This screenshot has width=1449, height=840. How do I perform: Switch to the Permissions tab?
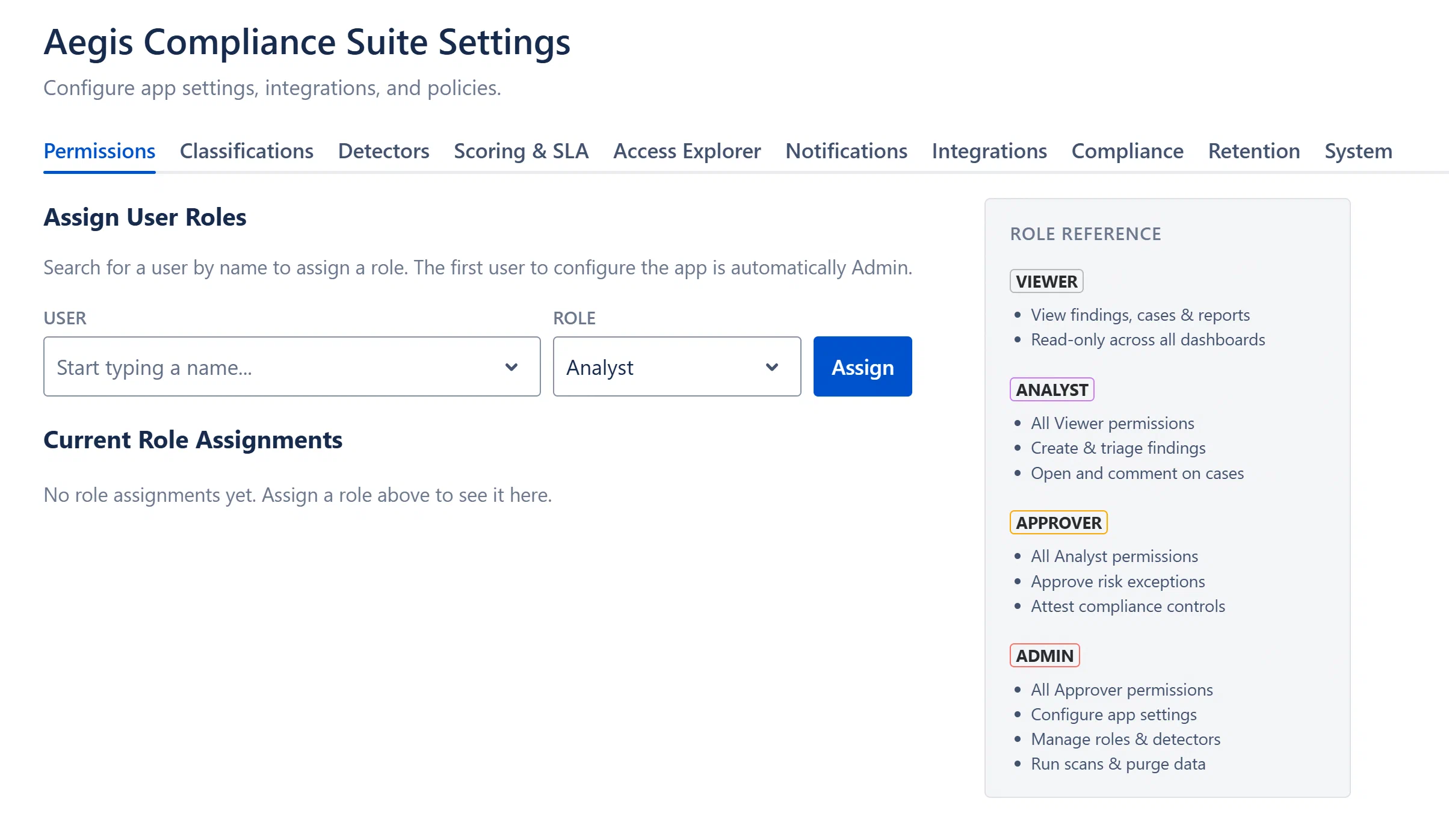[x=99, y=151]
